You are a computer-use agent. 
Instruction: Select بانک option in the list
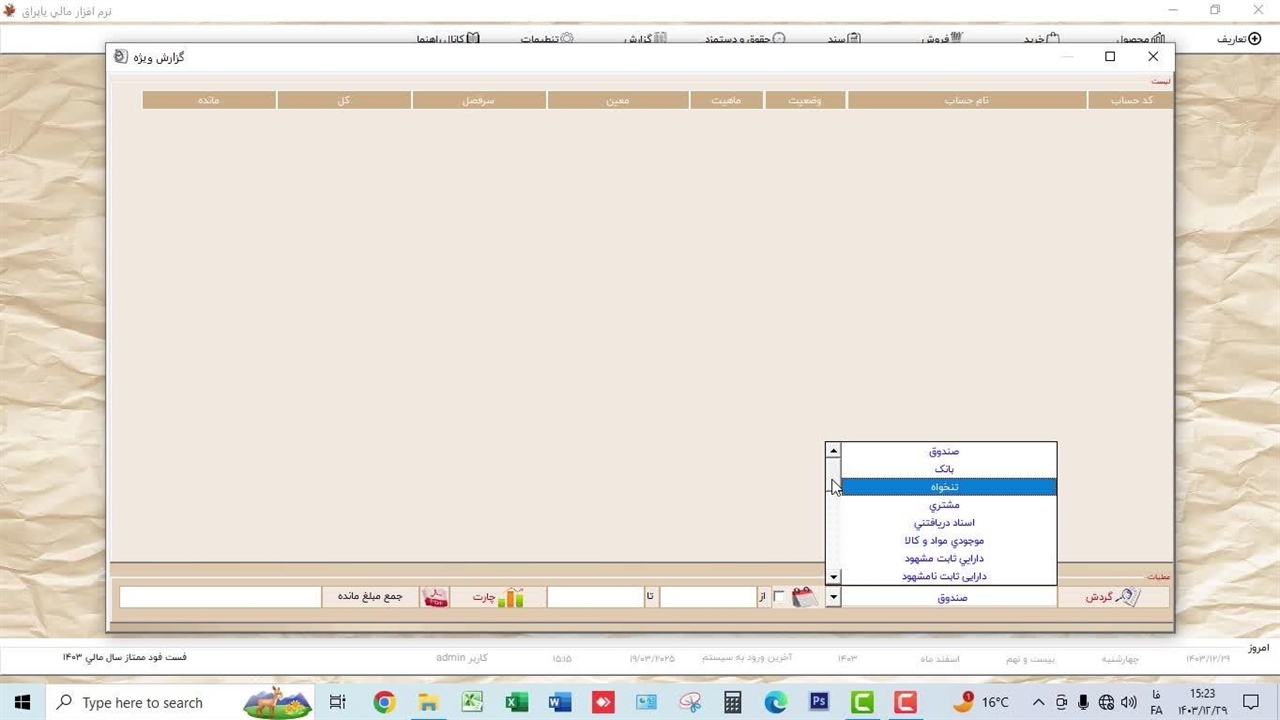click(946, 469)
